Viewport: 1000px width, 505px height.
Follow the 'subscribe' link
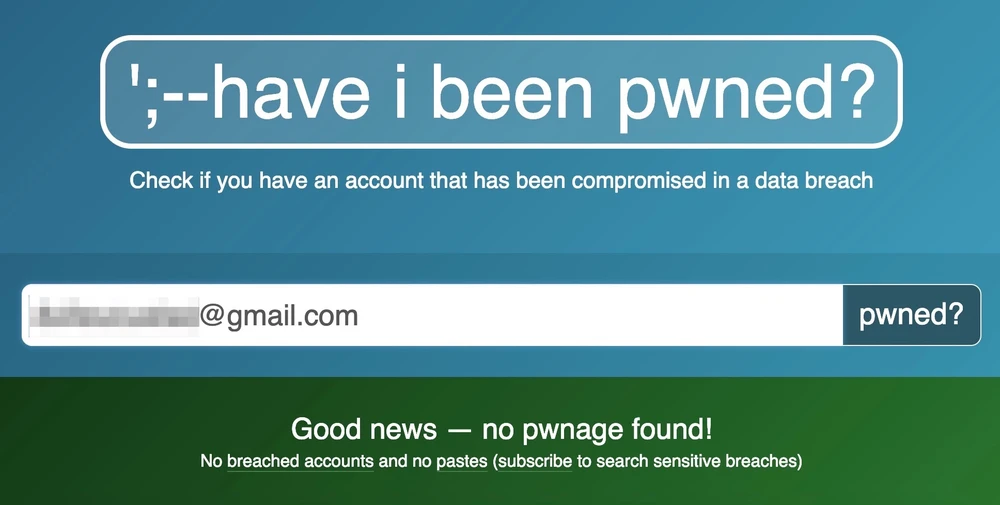[534, 461]
